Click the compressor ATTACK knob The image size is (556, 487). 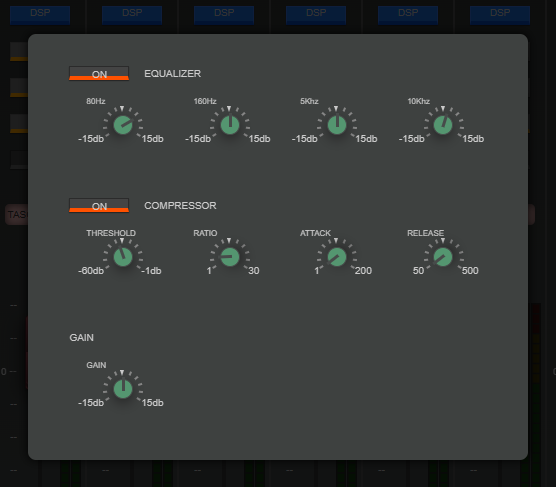click(337, 257)
